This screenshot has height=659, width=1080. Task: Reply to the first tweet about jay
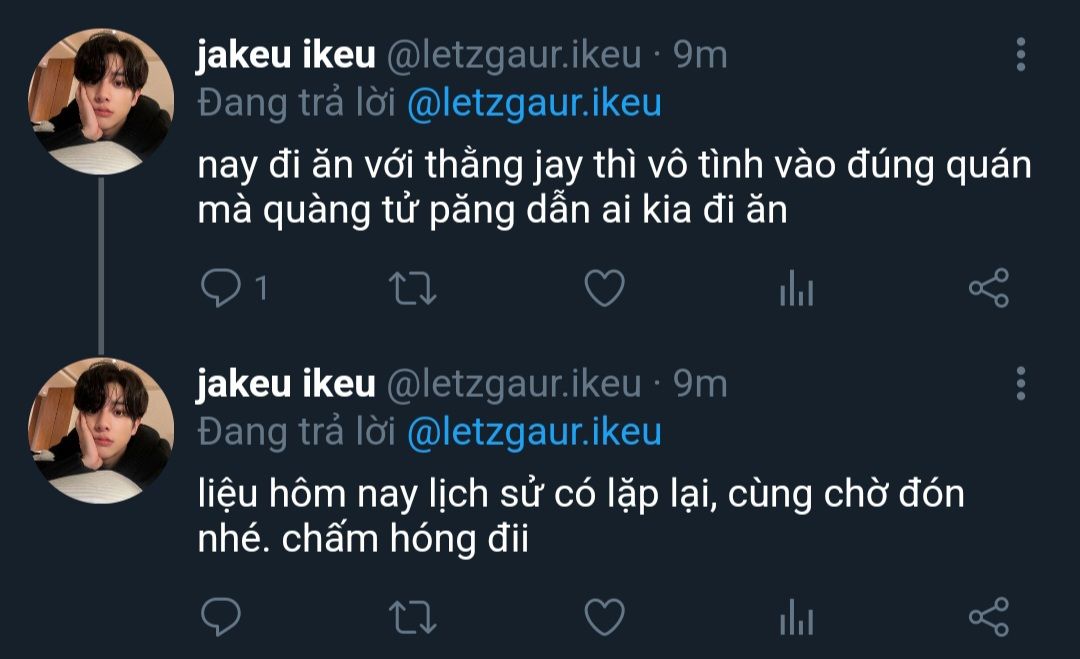[x=221, y=287]
